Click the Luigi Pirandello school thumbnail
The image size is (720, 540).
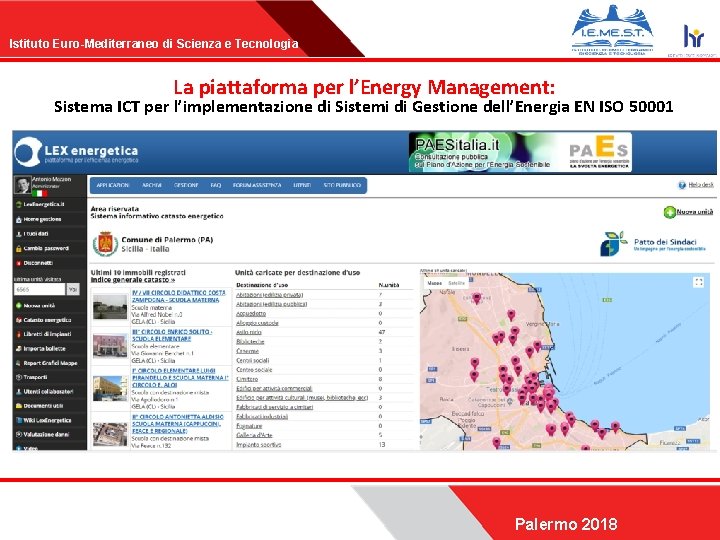click(110, 388)
